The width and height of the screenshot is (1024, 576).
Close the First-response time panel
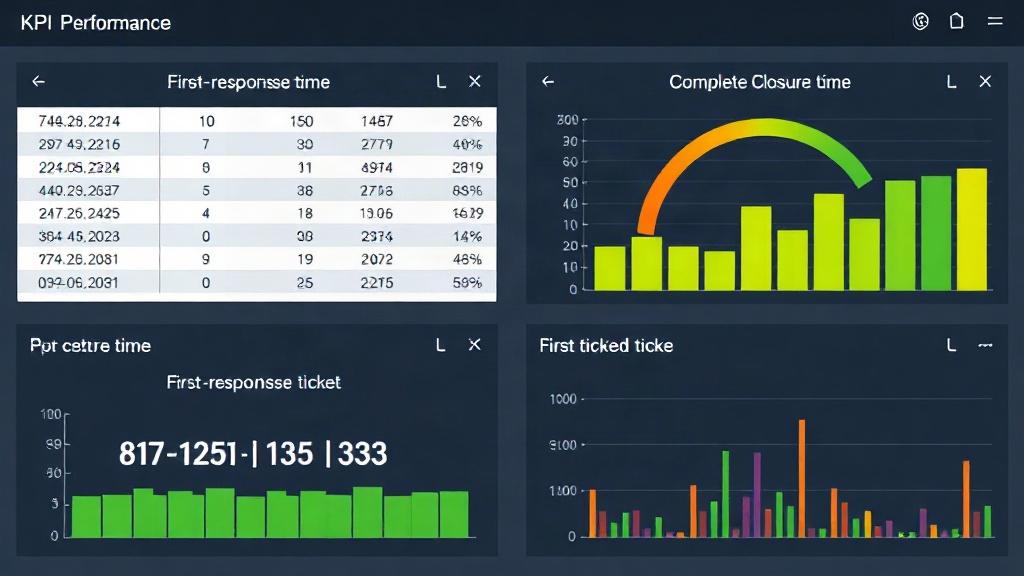click(475, 82)
